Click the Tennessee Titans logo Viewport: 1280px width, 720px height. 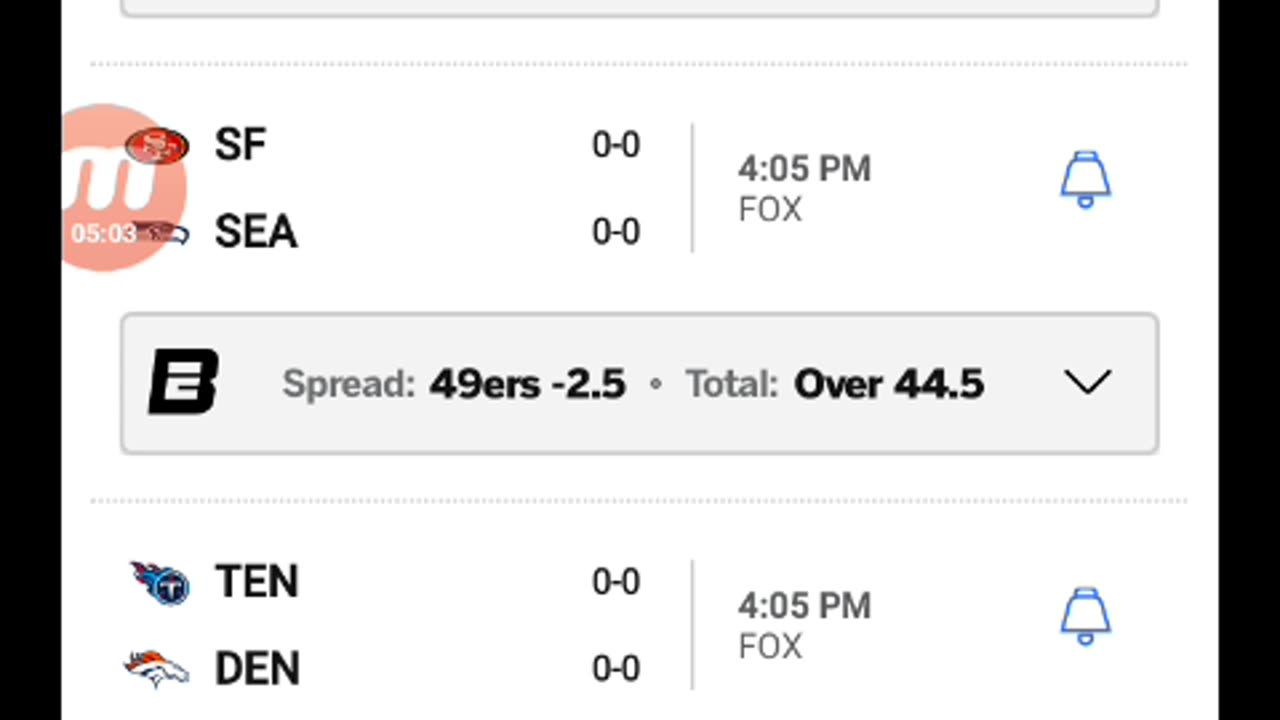[160, 583]
